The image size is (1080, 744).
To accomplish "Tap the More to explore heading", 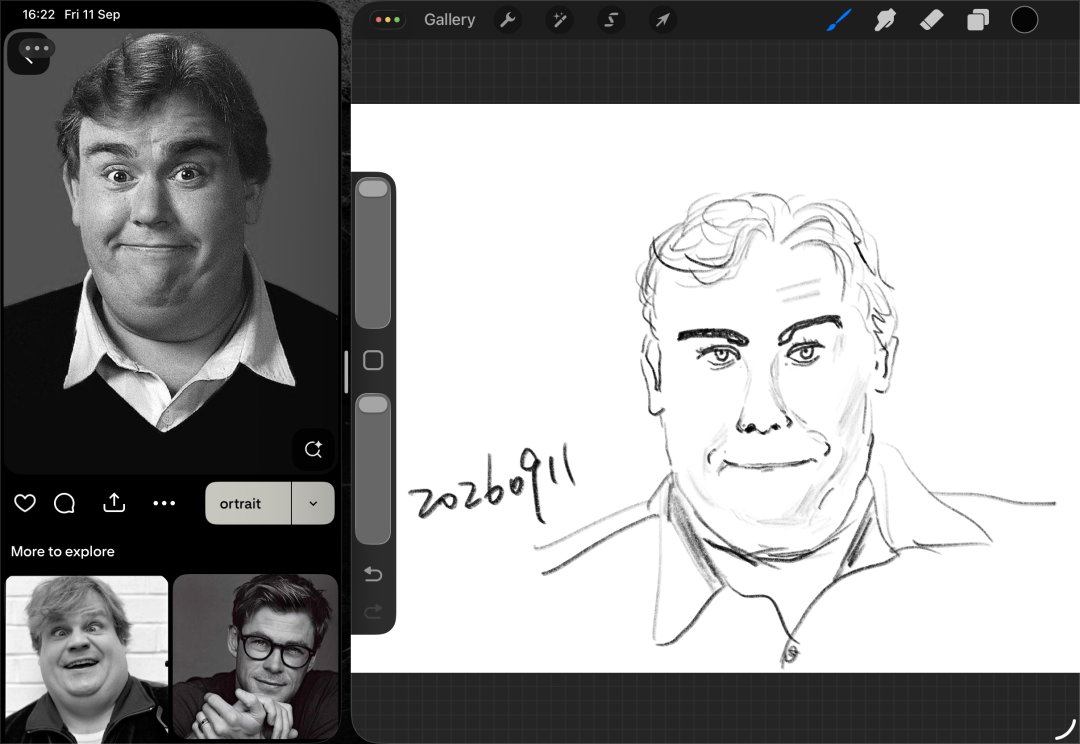I will coord(63,551).
